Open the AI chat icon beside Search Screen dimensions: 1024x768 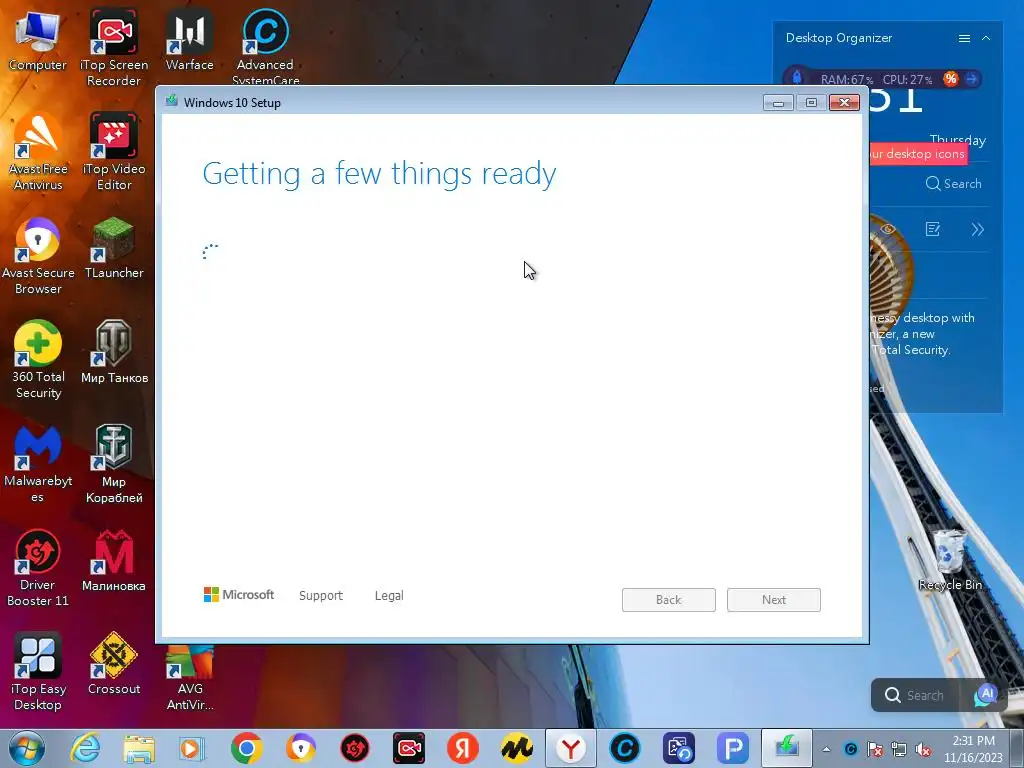pyautogui.click(x=986, y=695)
